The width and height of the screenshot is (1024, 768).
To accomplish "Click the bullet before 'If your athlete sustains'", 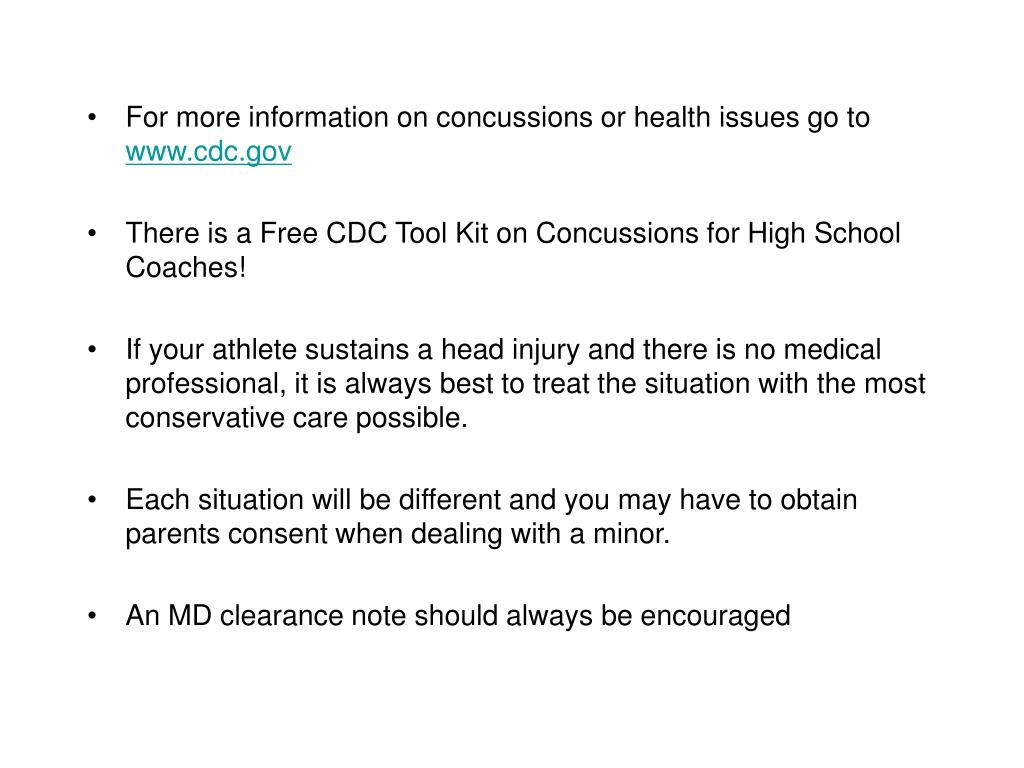I will 92,349.
